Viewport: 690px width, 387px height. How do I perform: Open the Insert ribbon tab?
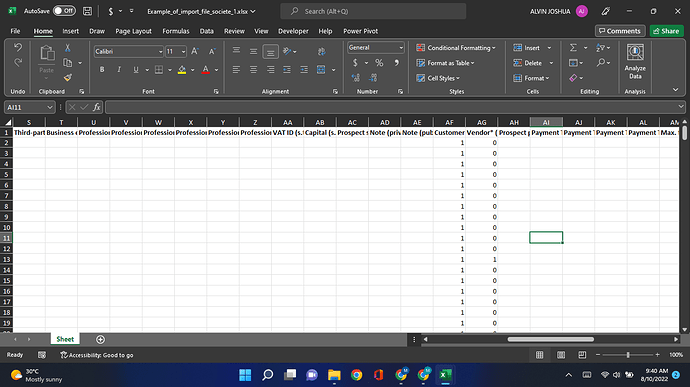[70, 31]
